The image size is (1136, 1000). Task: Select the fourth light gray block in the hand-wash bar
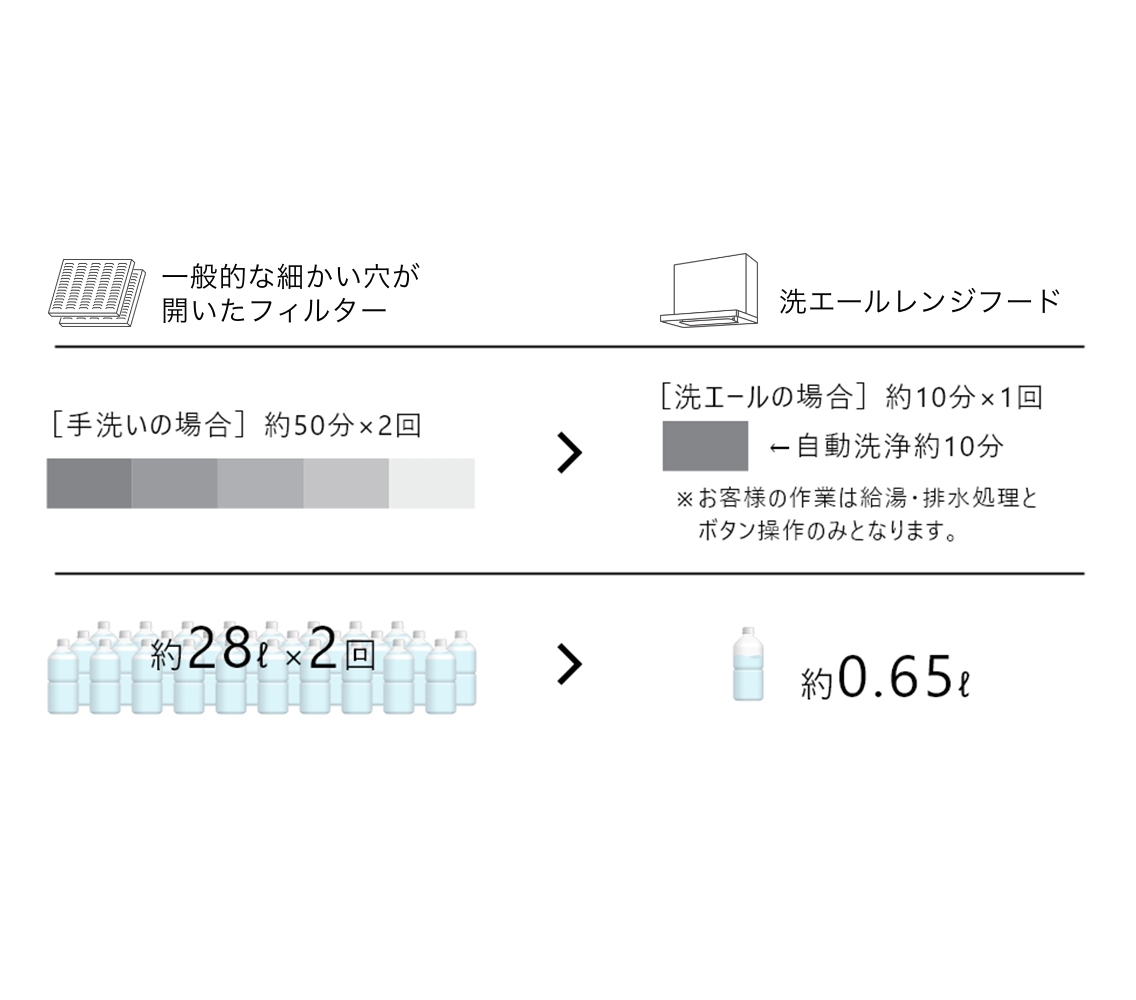(x=346, y=483)
